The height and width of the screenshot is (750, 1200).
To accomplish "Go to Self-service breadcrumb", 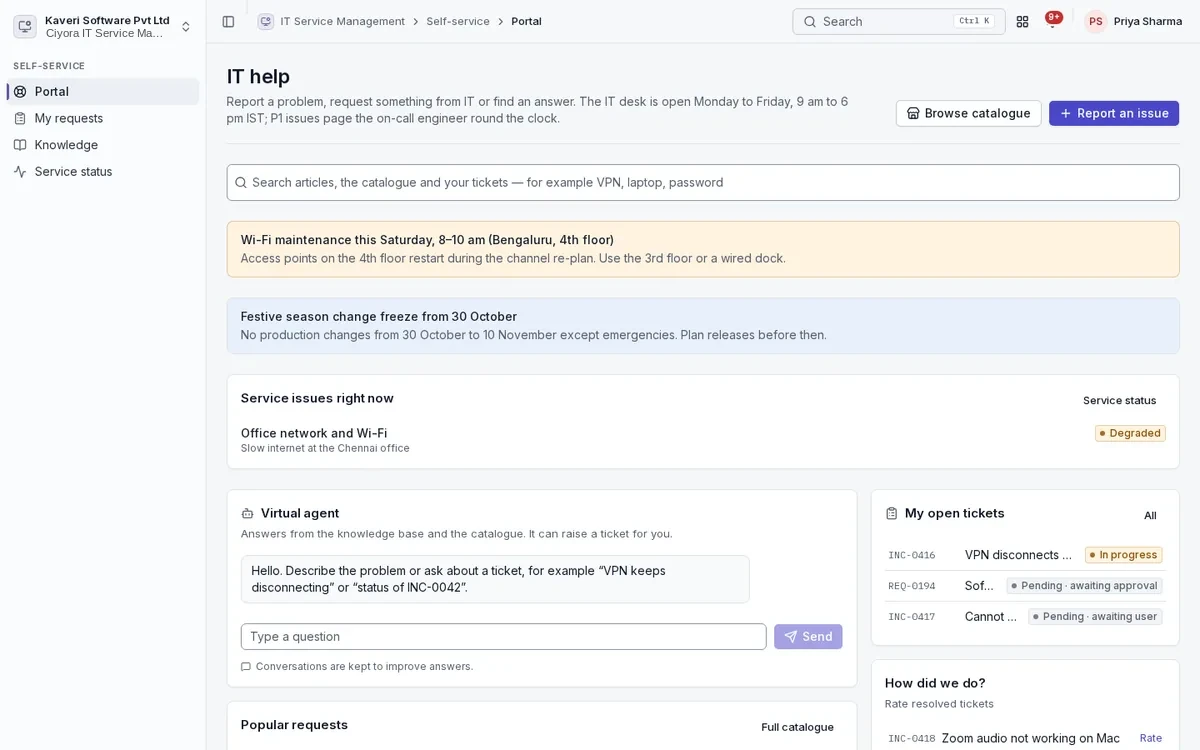I will click(x=458, y=21).
